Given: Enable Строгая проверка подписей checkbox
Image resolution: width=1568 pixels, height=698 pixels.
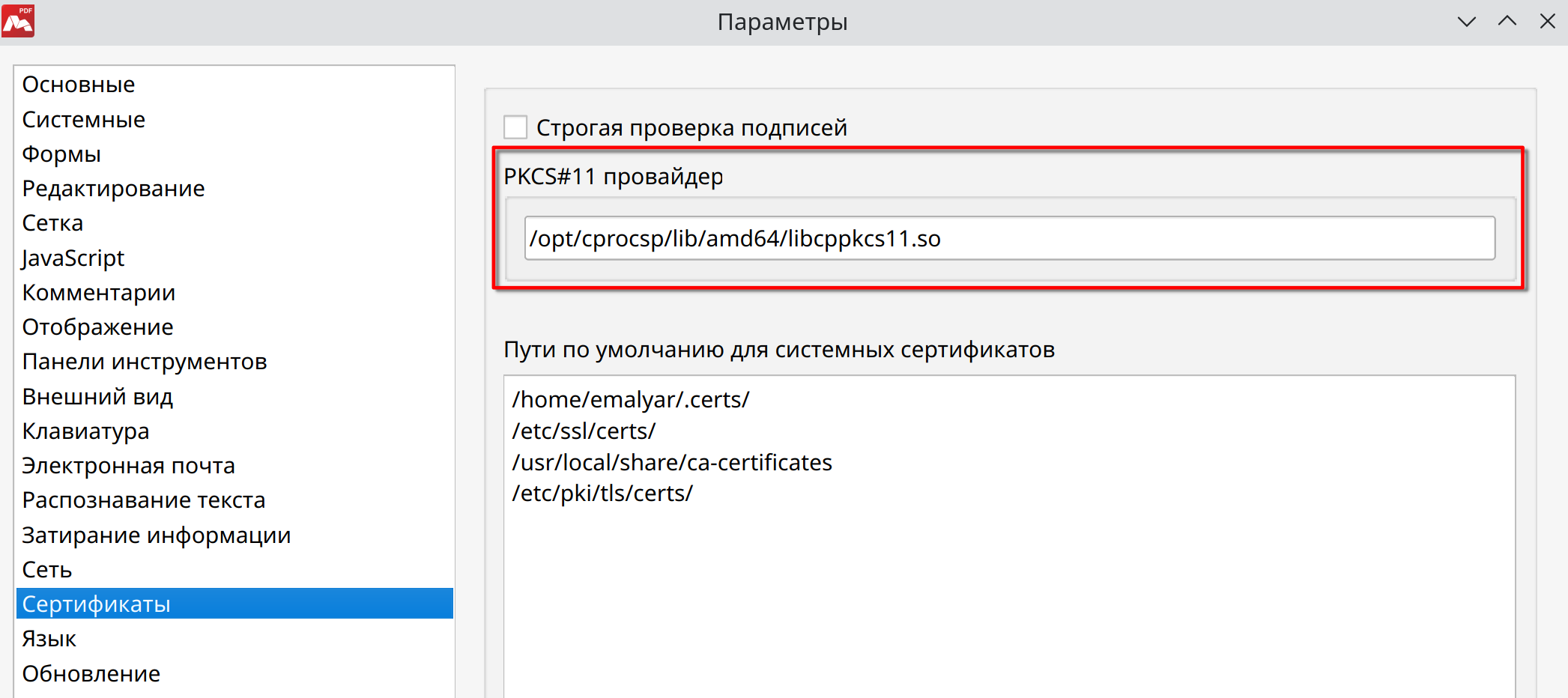Looking at the screenshot, I should coord(515,127).
